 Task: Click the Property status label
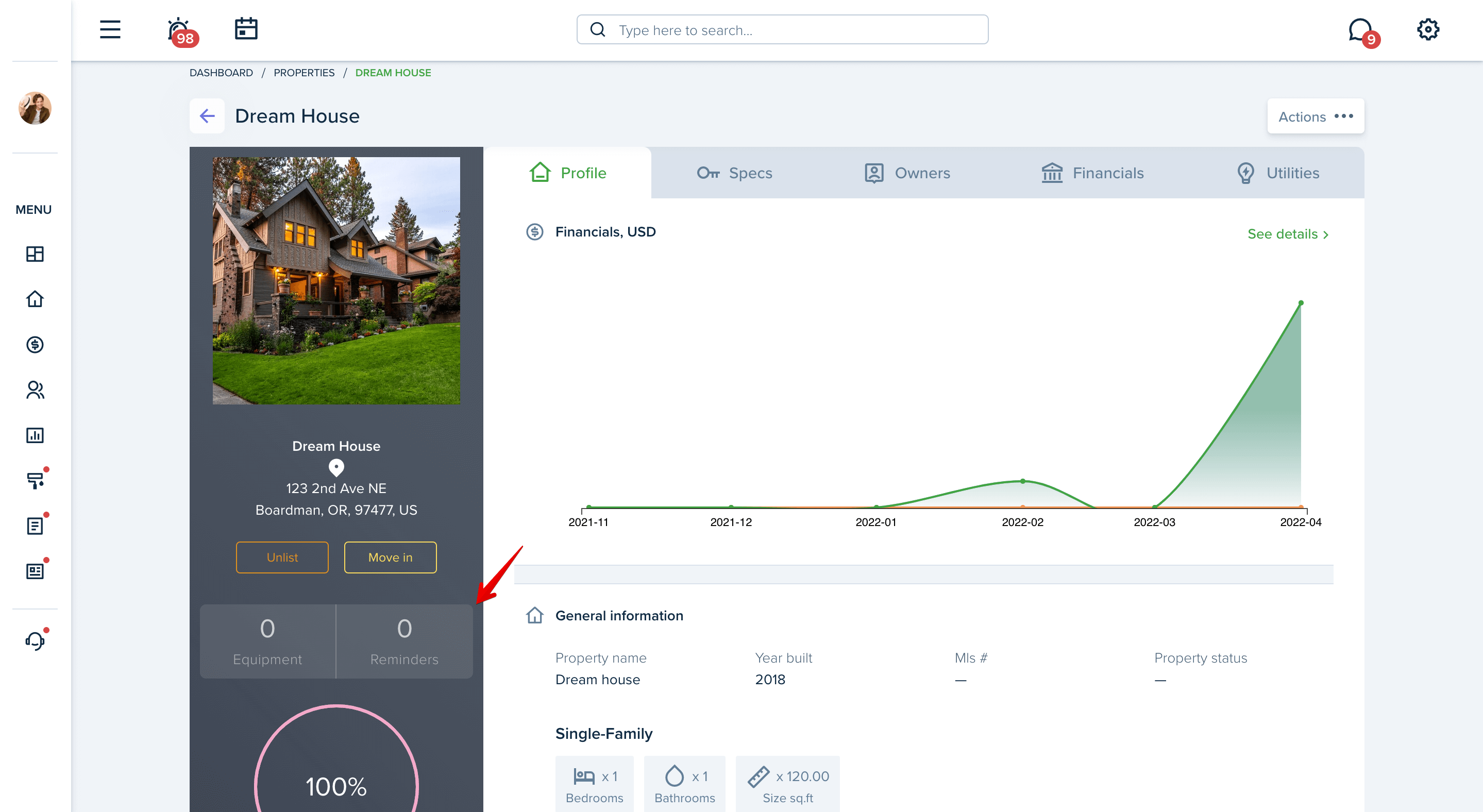(1200, 658)
